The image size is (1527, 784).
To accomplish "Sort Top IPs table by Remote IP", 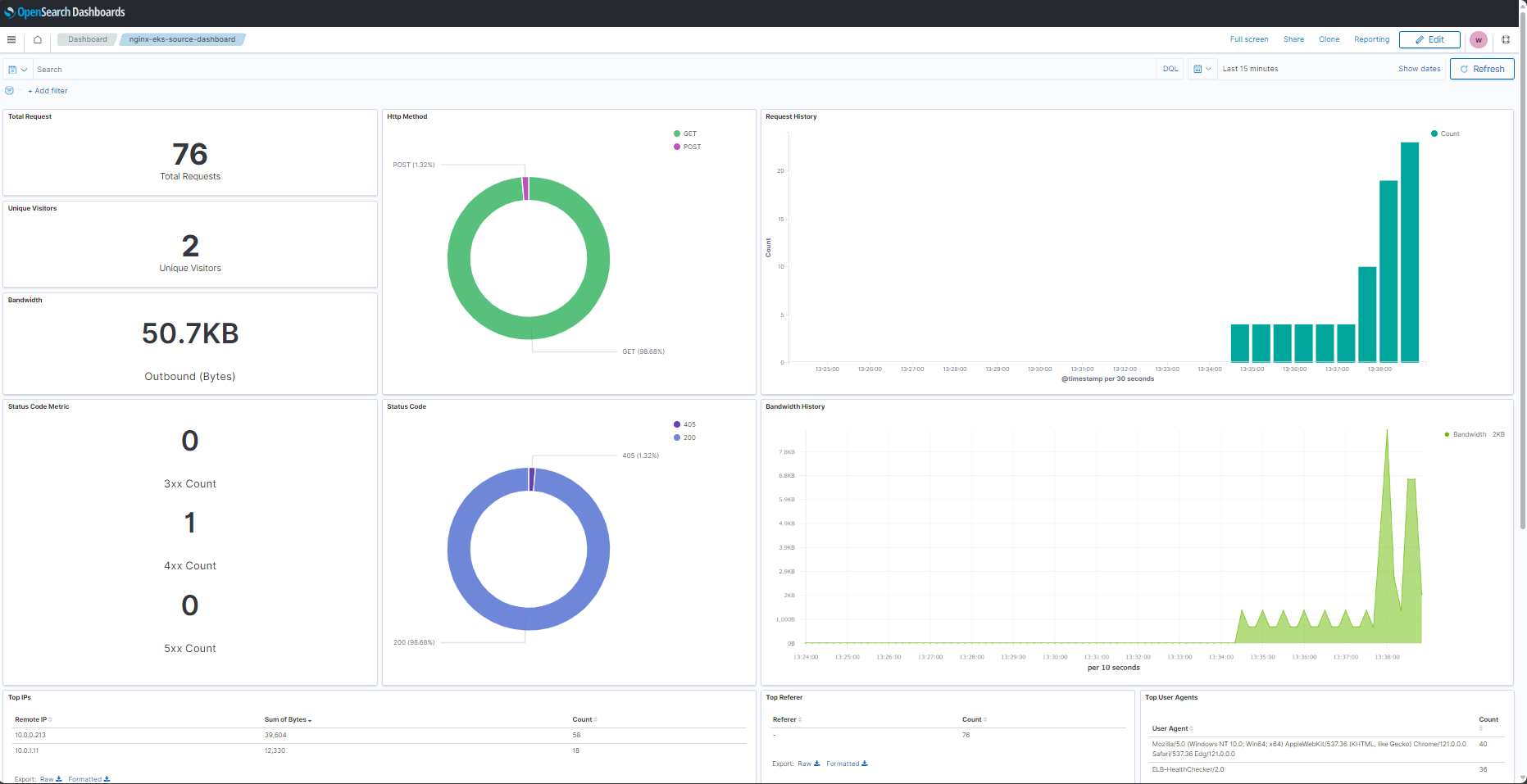I will pos(33,719).
